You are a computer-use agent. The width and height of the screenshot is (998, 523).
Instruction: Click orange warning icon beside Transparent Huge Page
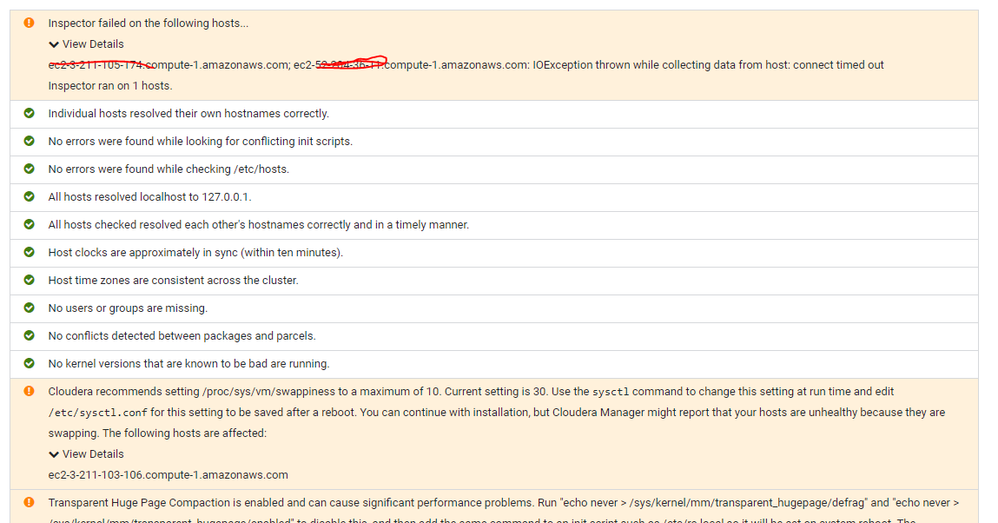point(29,502)
